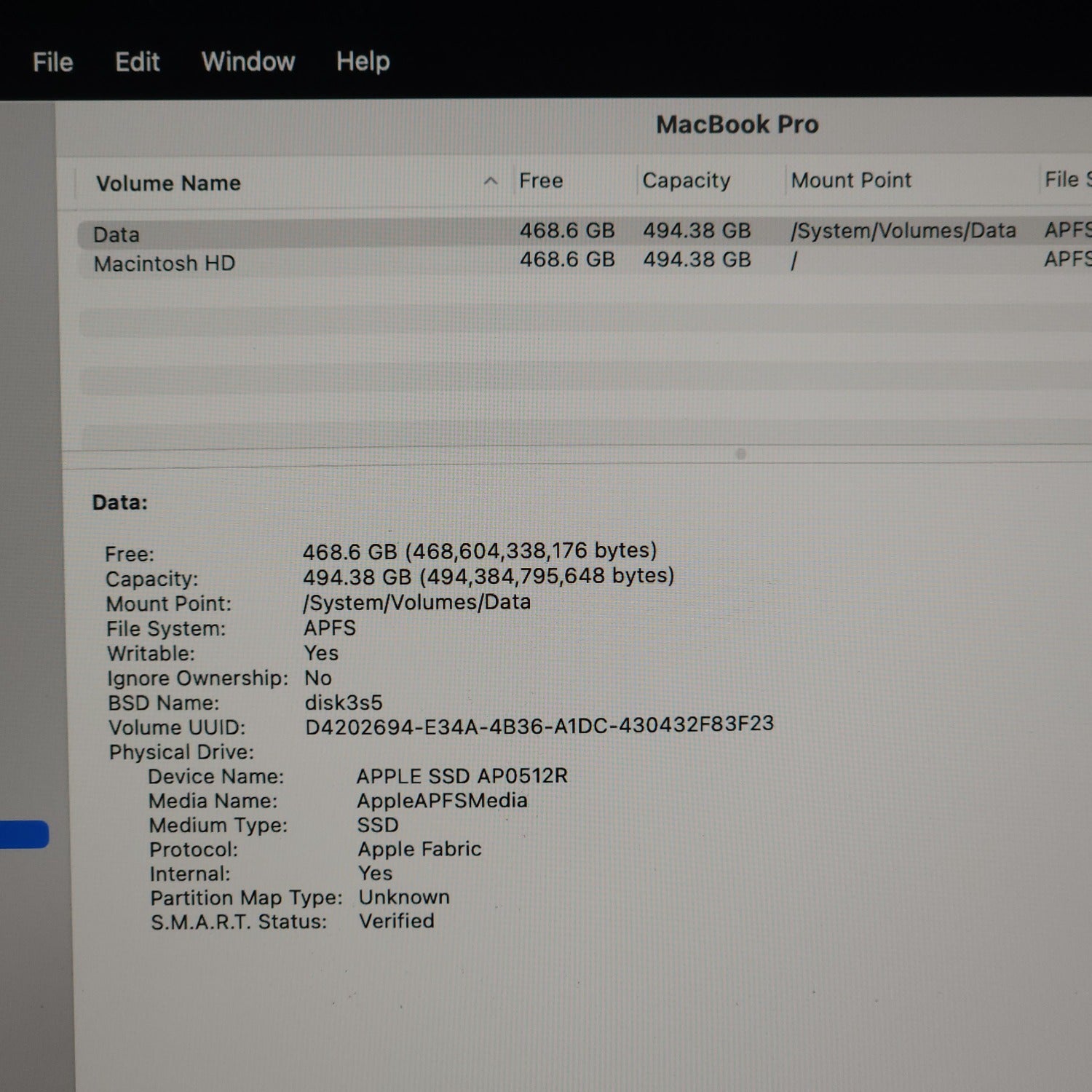Open the Help menu
Viewport: 1092px width, 1092px height.
[363, 61]
